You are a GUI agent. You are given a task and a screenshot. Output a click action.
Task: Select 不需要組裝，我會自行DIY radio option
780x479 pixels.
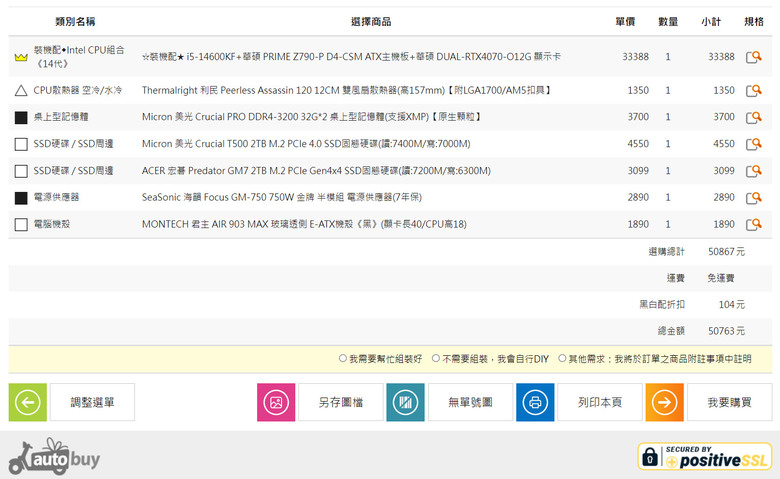pyautogui.click(x=436, y=358)
